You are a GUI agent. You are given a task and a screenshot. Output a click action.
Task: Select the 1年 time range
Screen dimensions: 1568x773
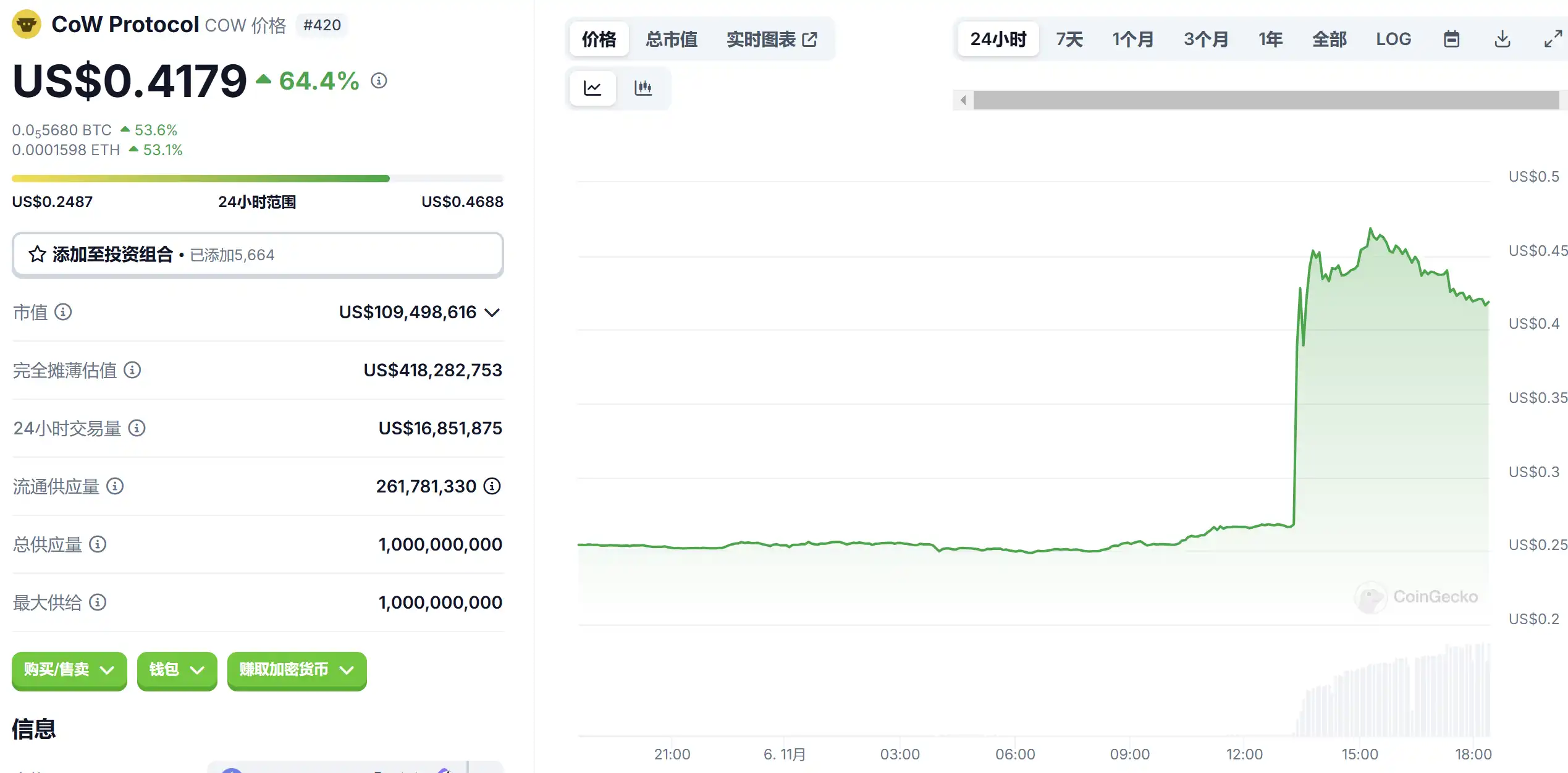pos(1270,40)
